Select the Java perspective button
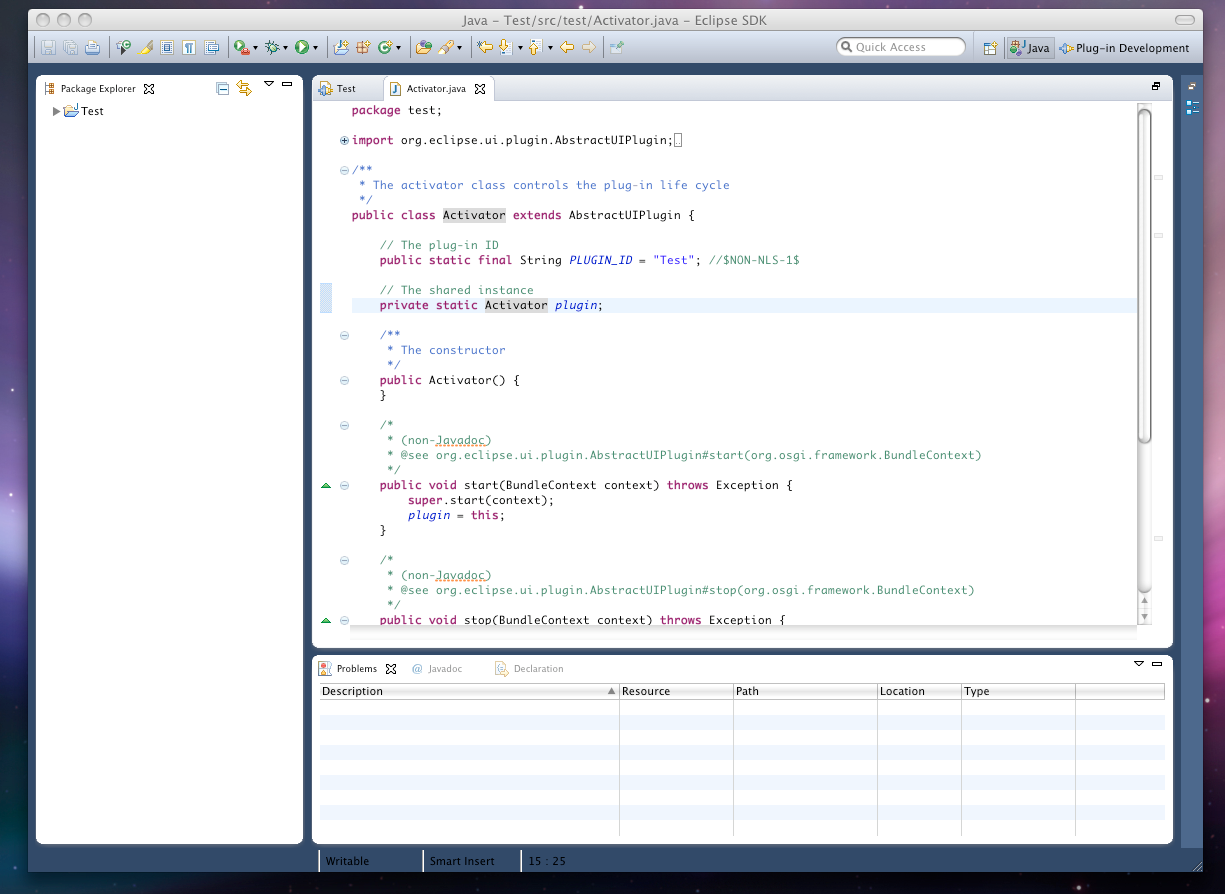The image size is (1225, 894). [x=1030, y=48]
